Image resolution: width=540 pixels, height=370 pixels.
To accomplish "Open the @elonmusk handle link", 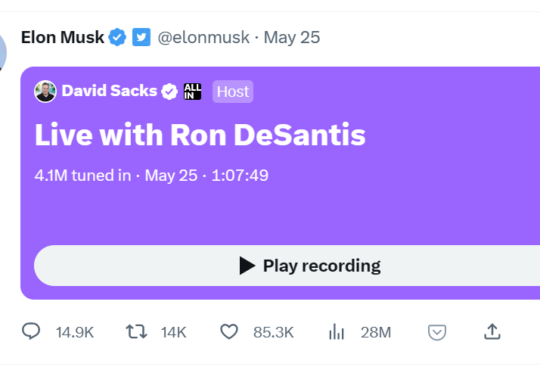I will (x=204, y=37).
